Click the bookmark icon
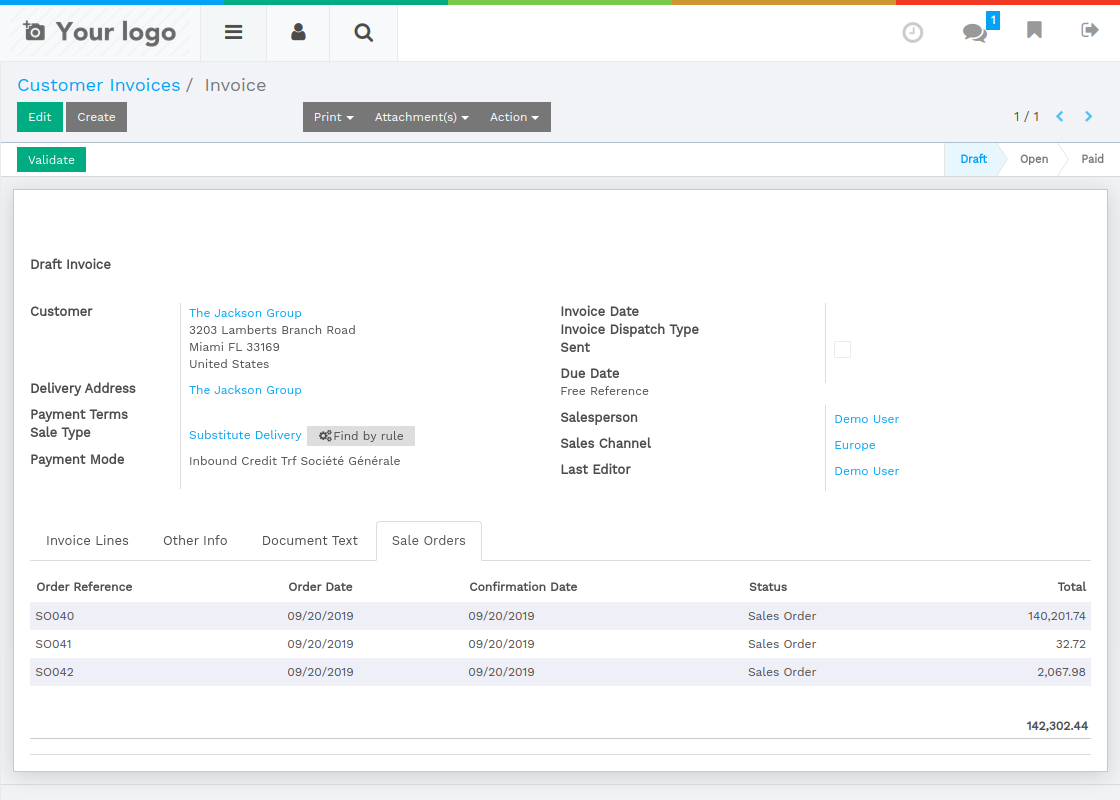The height and width of the screenshot is (800, 1120). tap(1034, 31)
